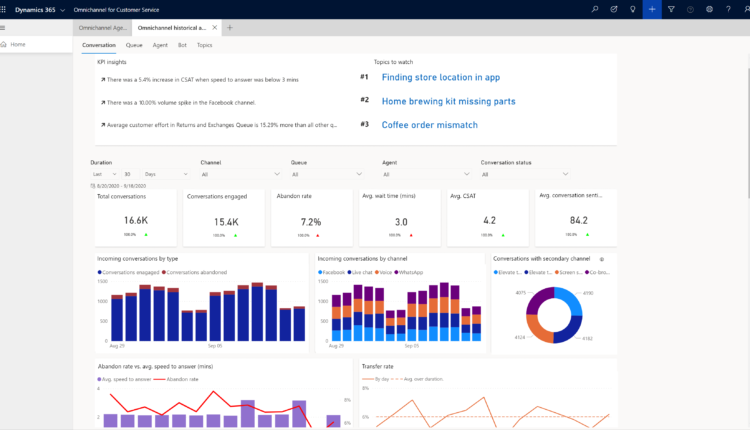Screen dimensions: 750x430
Task: Open settings gear in top bar
Action: point(709,9)
